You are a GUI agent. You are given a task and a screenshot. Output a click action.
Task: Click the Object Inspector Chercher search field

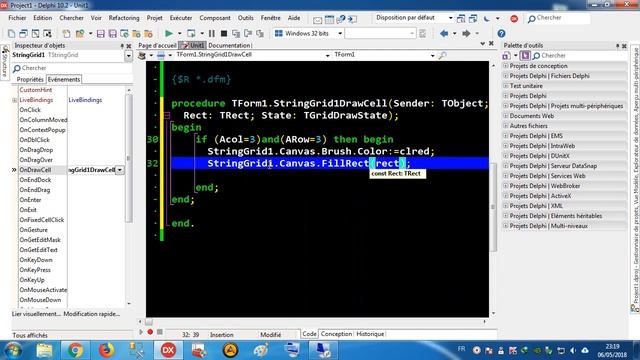point(72,68)
